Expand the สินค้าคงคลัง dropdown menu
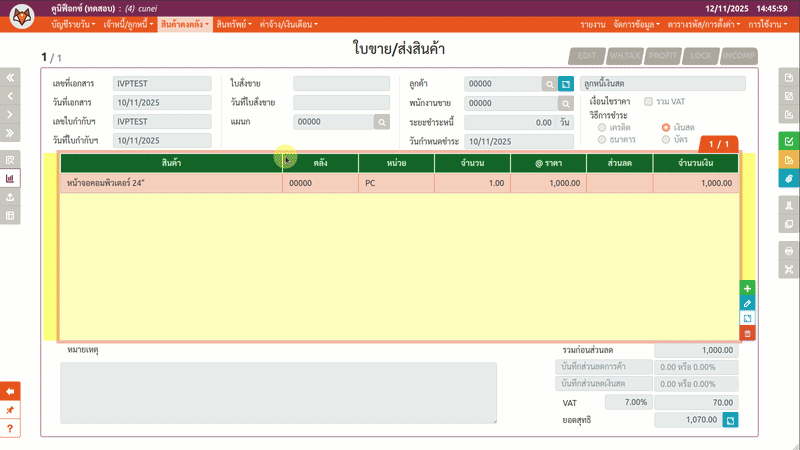Viewport: 800px width, 450px height. (x=185, y=23)
